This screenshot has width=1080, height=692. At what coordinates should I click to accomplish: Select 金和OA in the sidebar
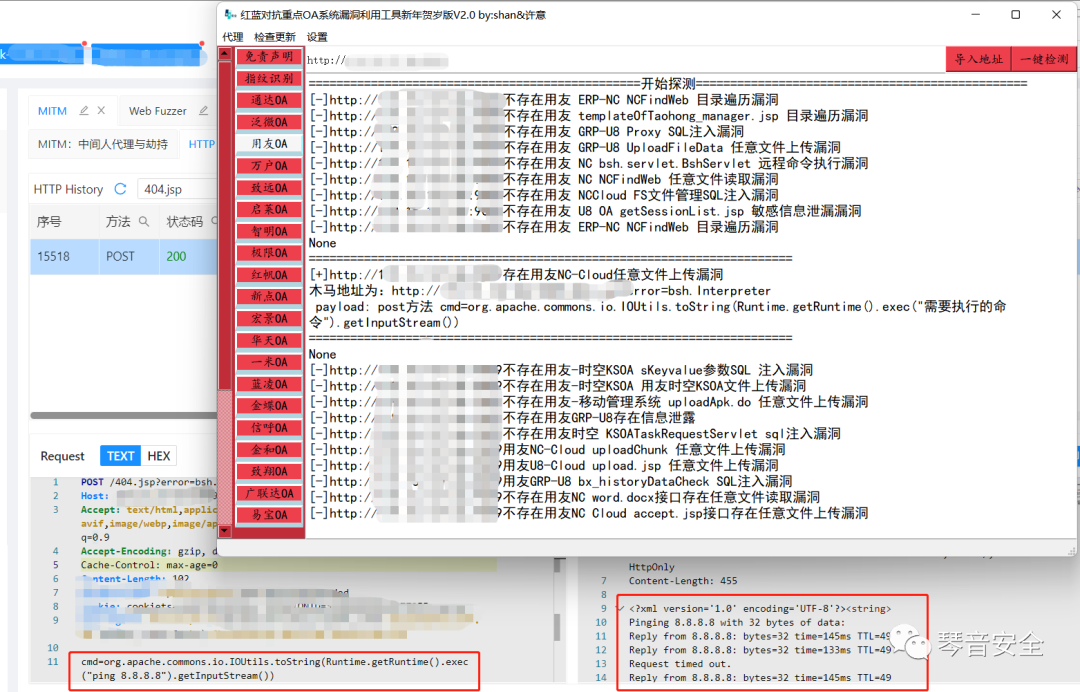pos(269,450)
